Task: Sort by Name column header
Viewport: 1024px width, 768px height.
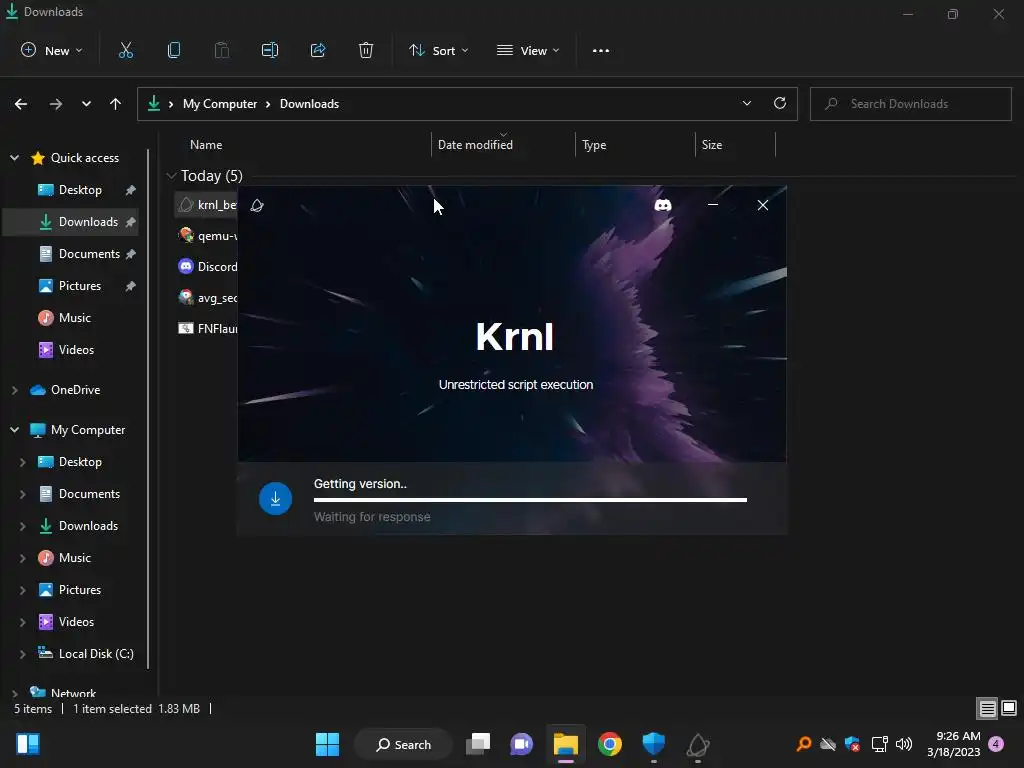Action: 206,145
